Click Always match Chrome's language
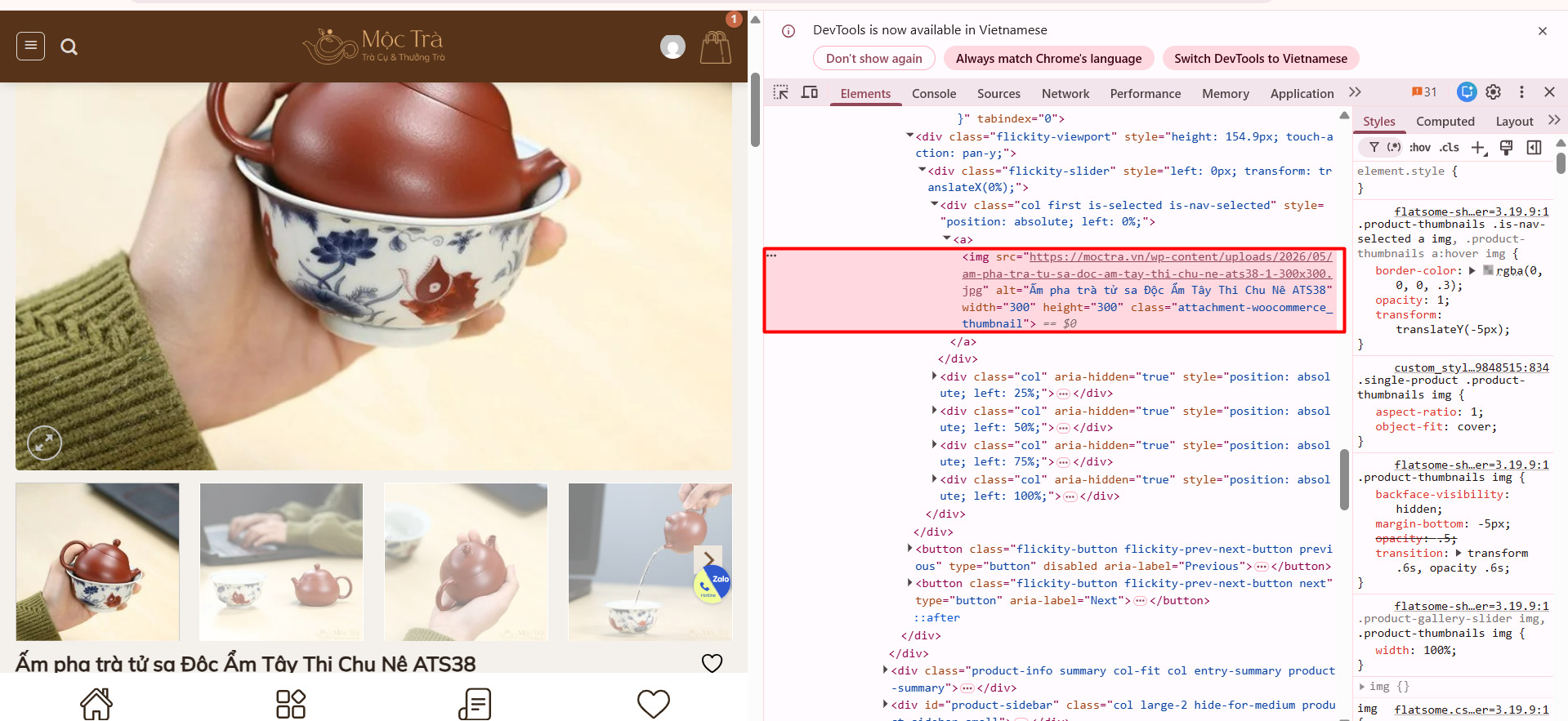Screen dimensions: 1568x721 [x=1048, y=59]
